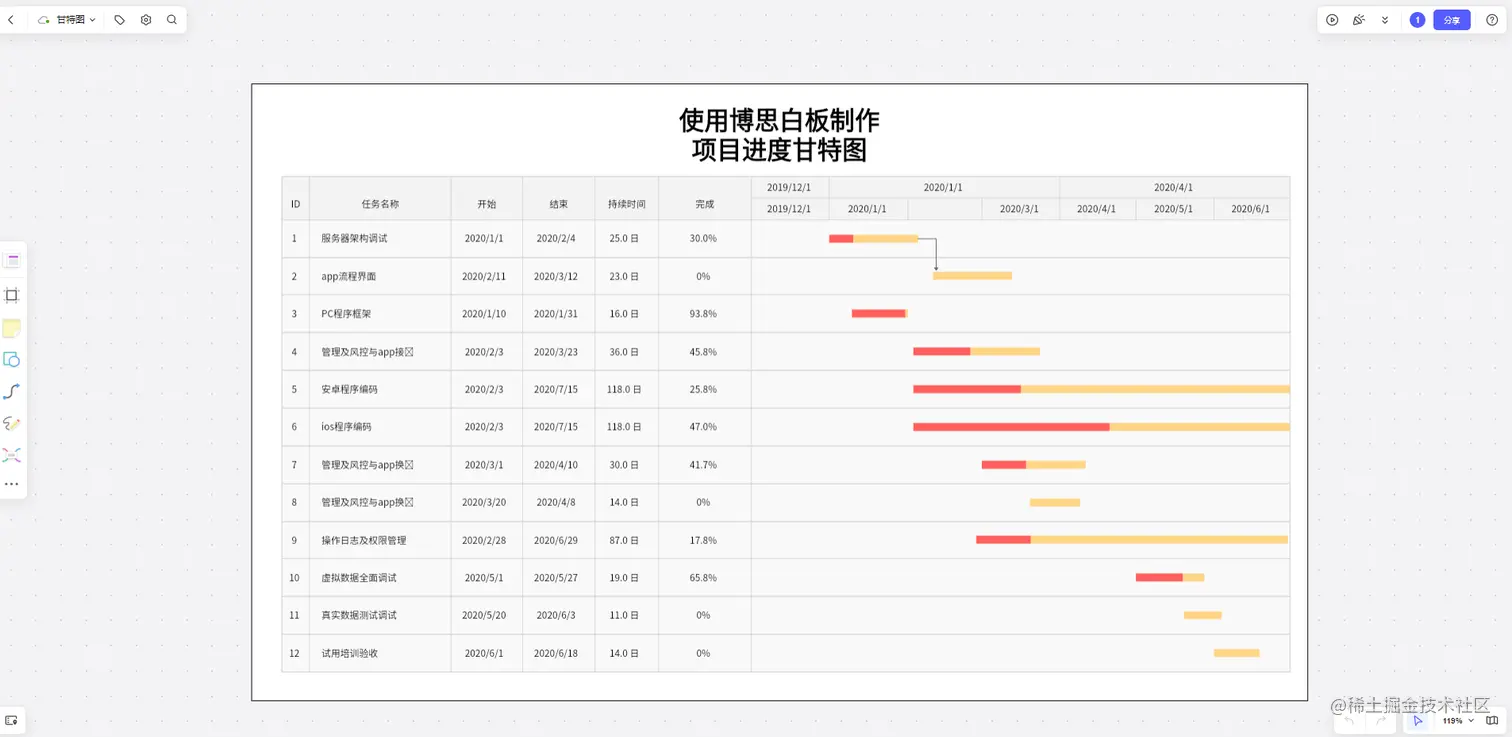1512x737 pixels.
Task: Click the 持续时间 column header
Action: click(x=626, y=204)
